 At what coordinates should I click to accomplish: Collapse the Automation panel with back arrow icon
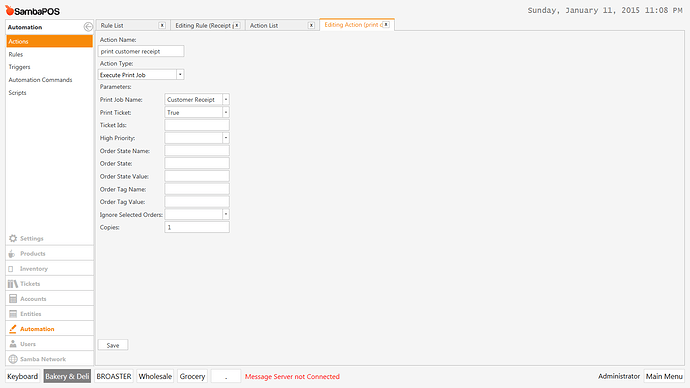(x=88, y=27)
